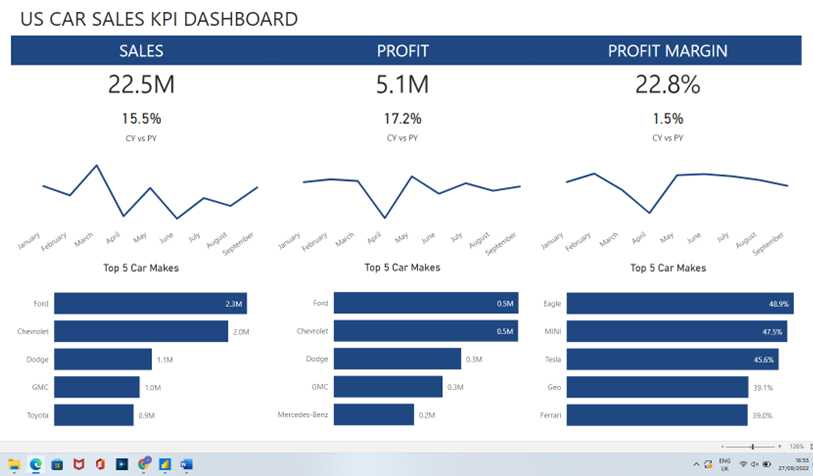Click the 5.1M profit total card
The image size is (813, 476).
[x=402, y=84]
